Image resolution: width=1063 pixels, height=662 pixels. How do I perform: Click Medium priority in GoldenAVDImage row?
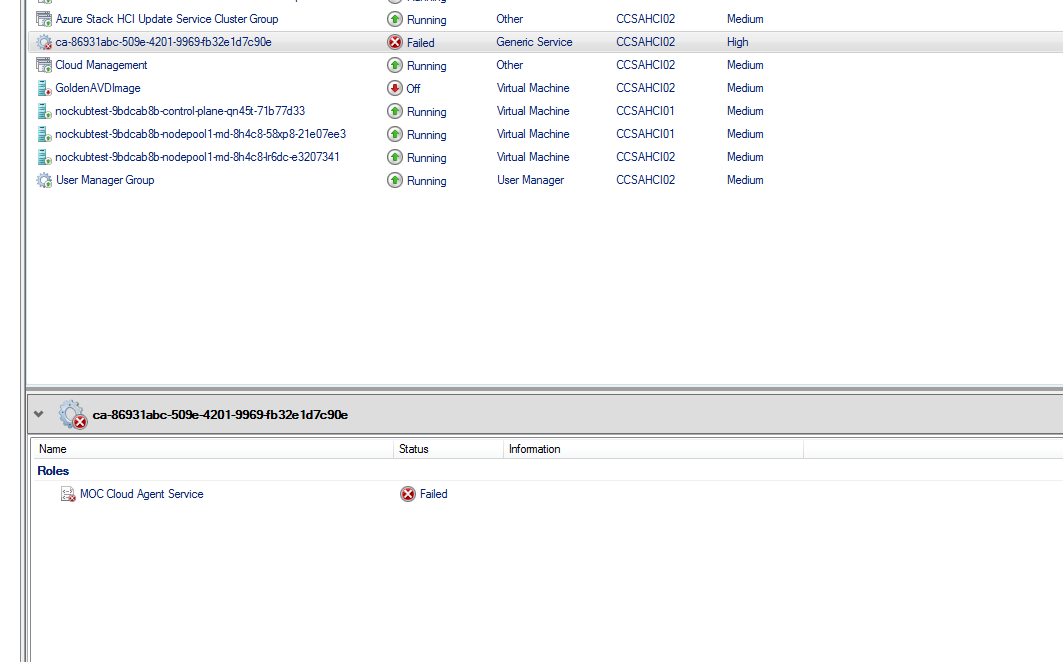745,88
